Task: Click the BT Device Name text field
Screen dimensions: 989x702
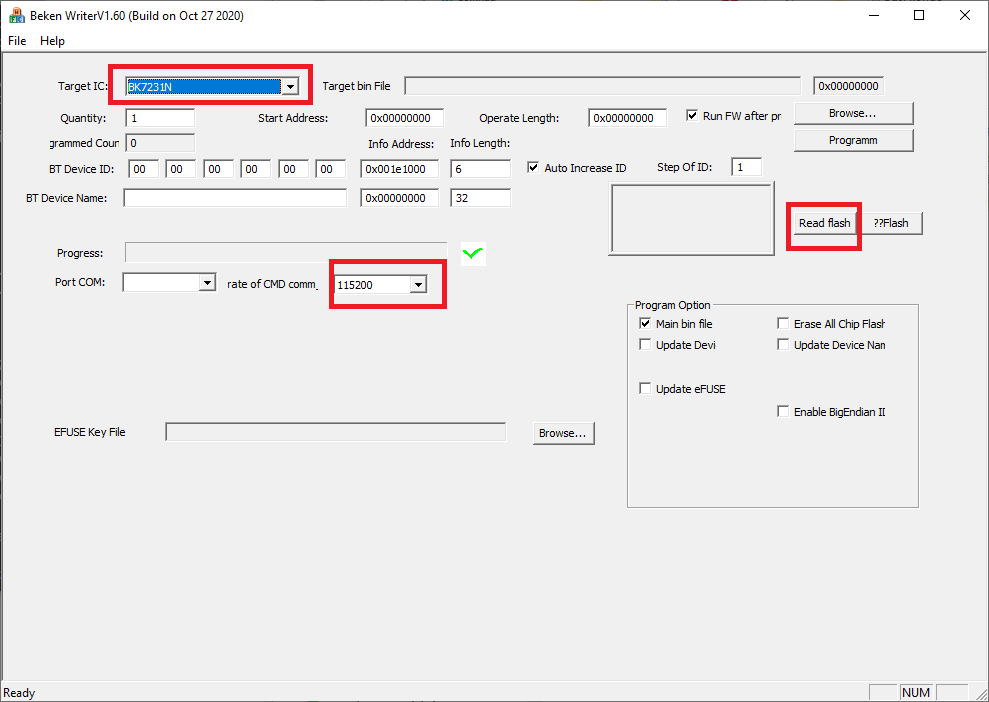Action: [235, 198]
